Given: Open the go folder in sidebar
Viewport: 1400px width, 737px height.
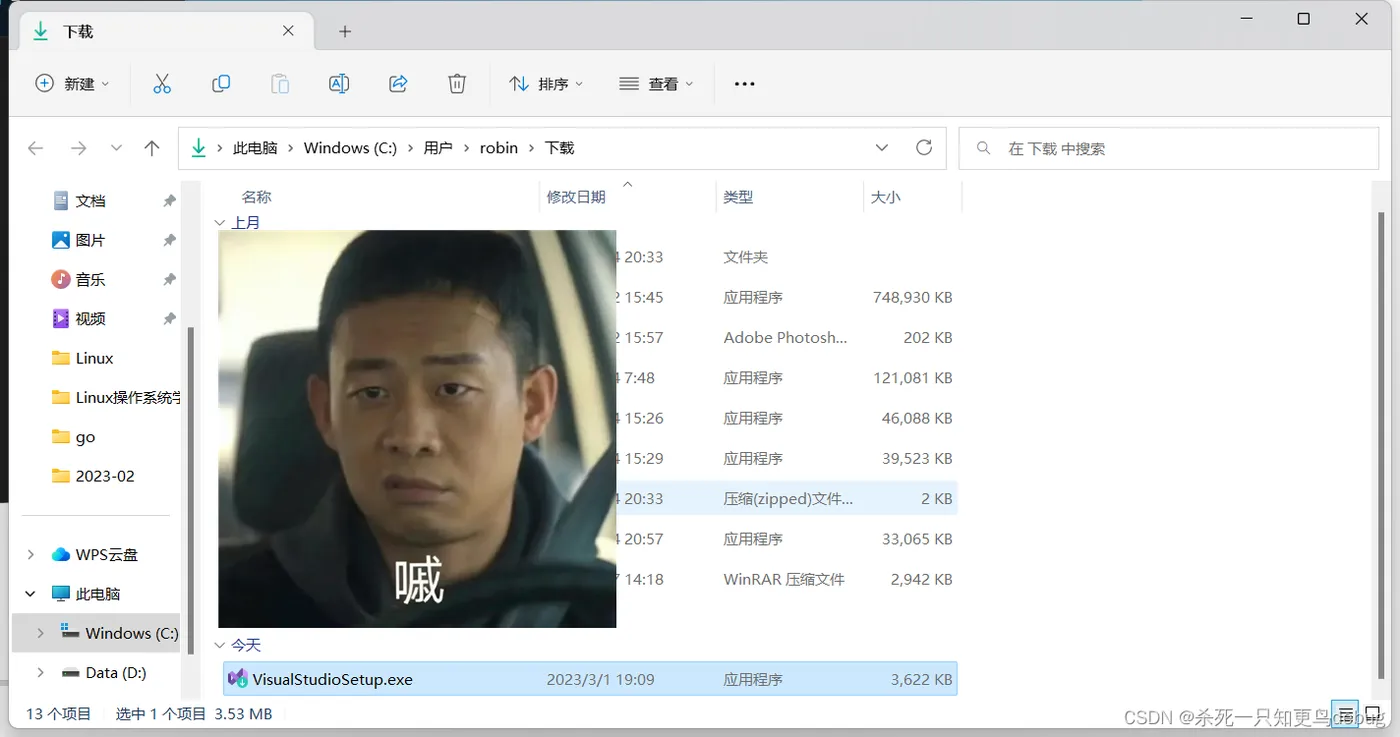Looking at the screenshot, I should click(85, 437).
